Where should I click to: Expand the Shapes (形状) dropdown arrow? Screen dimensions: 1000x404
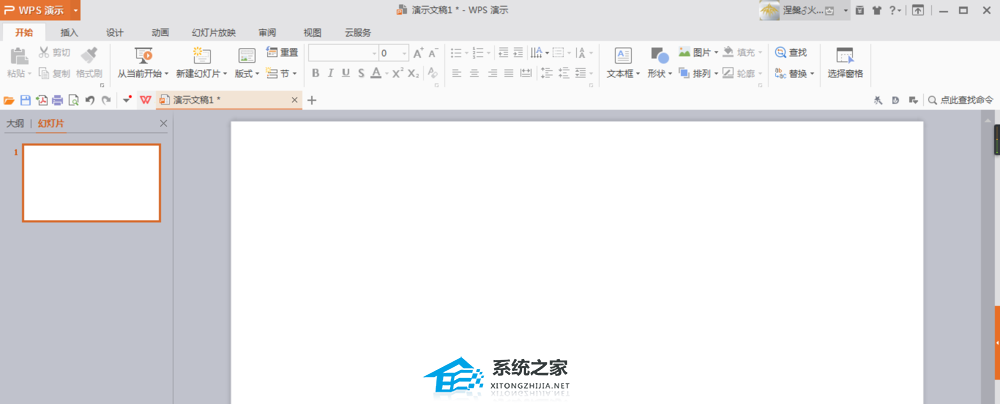[x=670, y=74]
